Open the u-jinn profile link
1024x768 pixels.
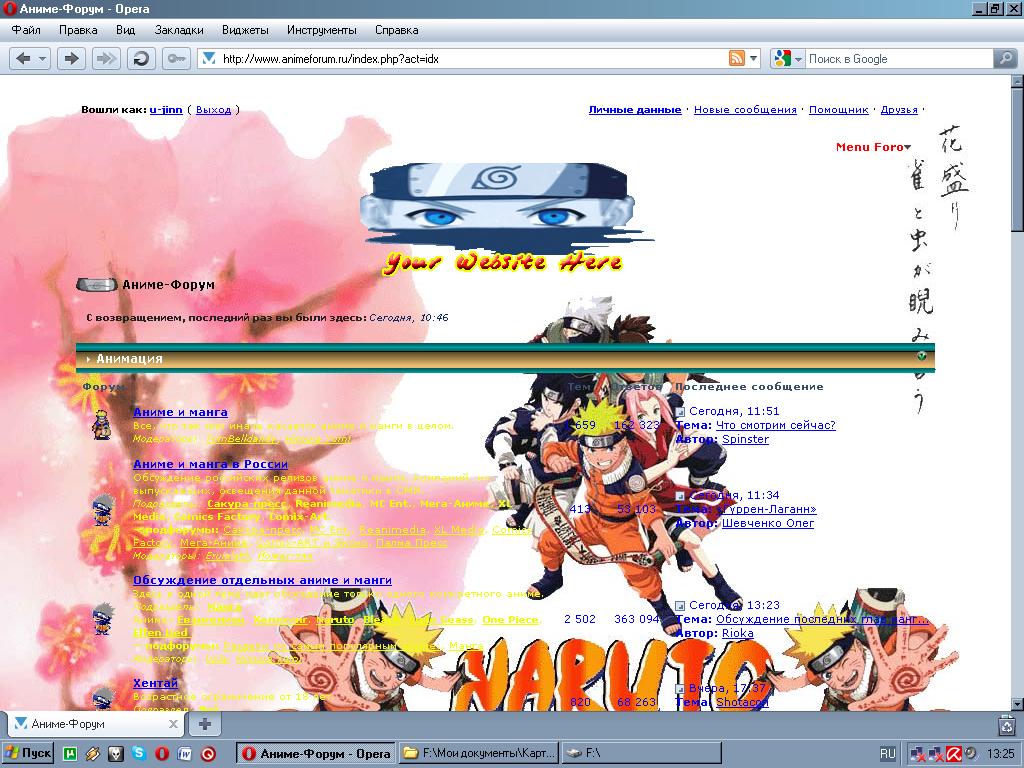[166, 110]
